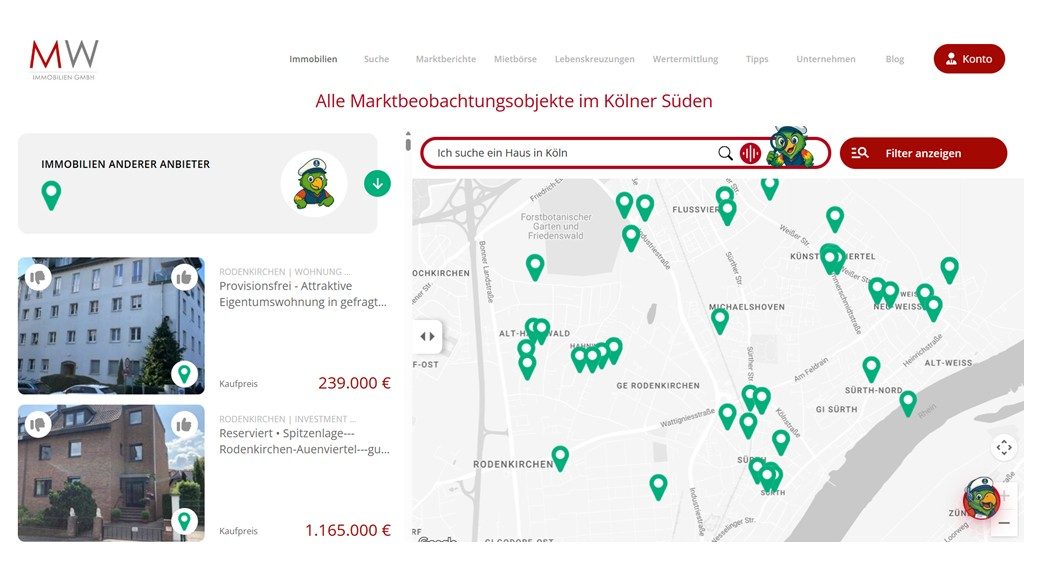Open the parrot chat assistant on the map
This screenshot has width=1044, height=587.
click(x=982, y=498)
